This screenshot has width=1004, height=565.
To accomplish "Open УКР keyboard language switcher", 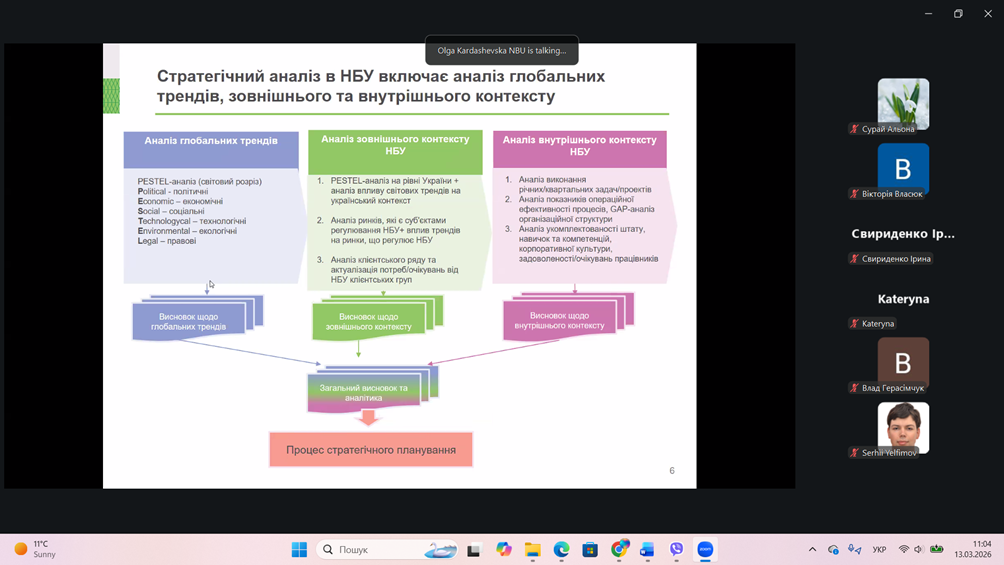I will pos(879,549).
